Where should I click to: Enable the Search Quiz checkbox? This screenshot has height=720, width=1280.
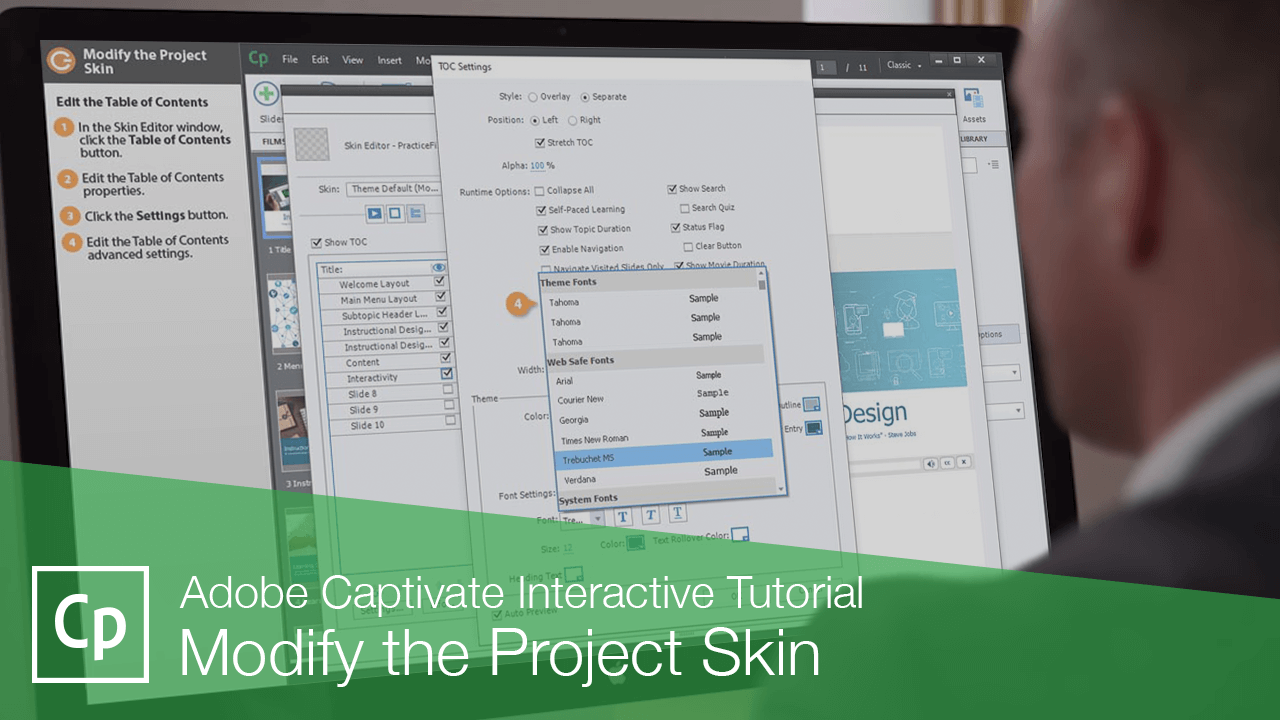684,208
